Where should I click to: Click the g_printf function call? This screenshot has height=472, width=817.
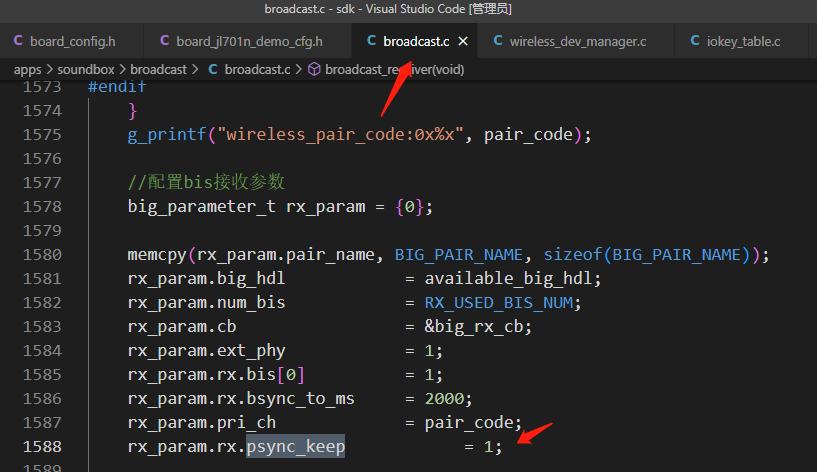pyautogui.click(x=167, y=135)
